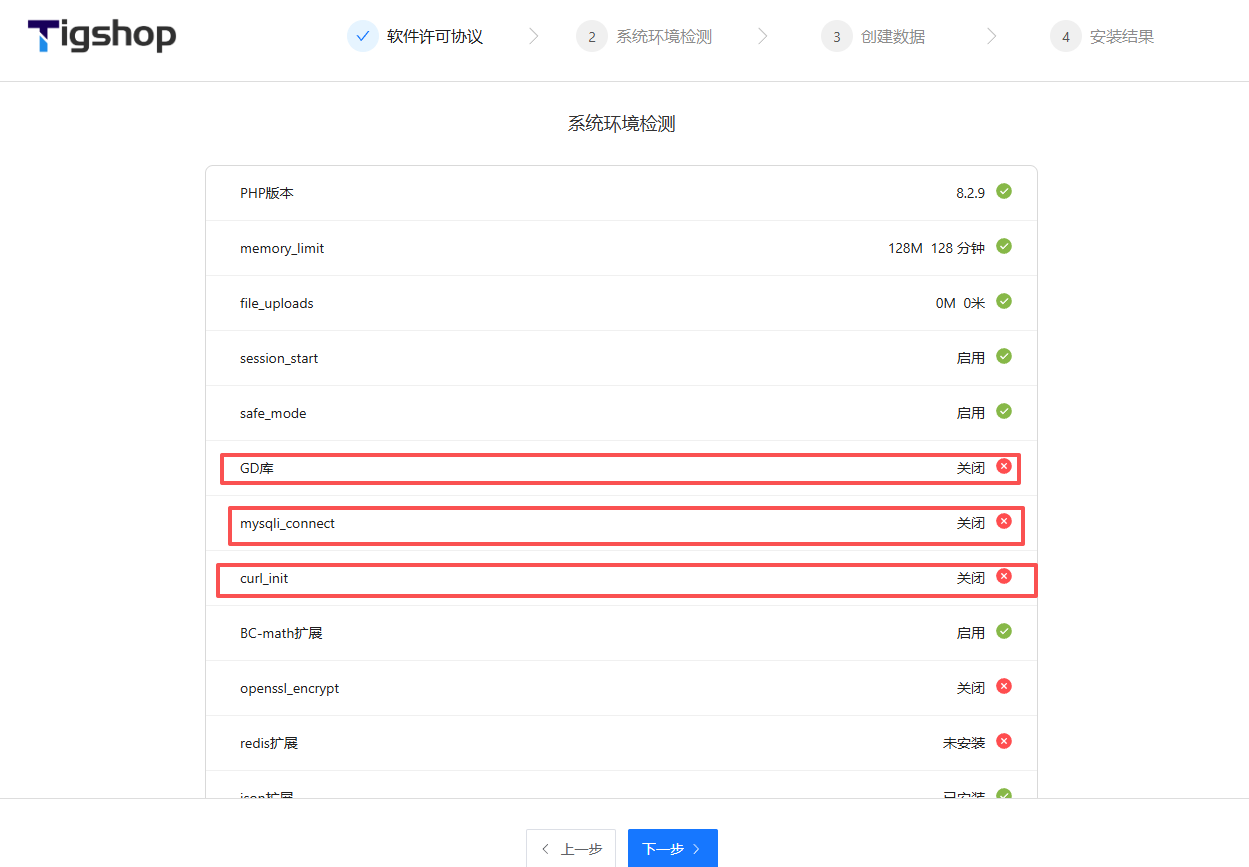Screen dimensions: 1249x867
Task: Click the chevron arrow after 系统环境检测
Action: tap(762, 37)
